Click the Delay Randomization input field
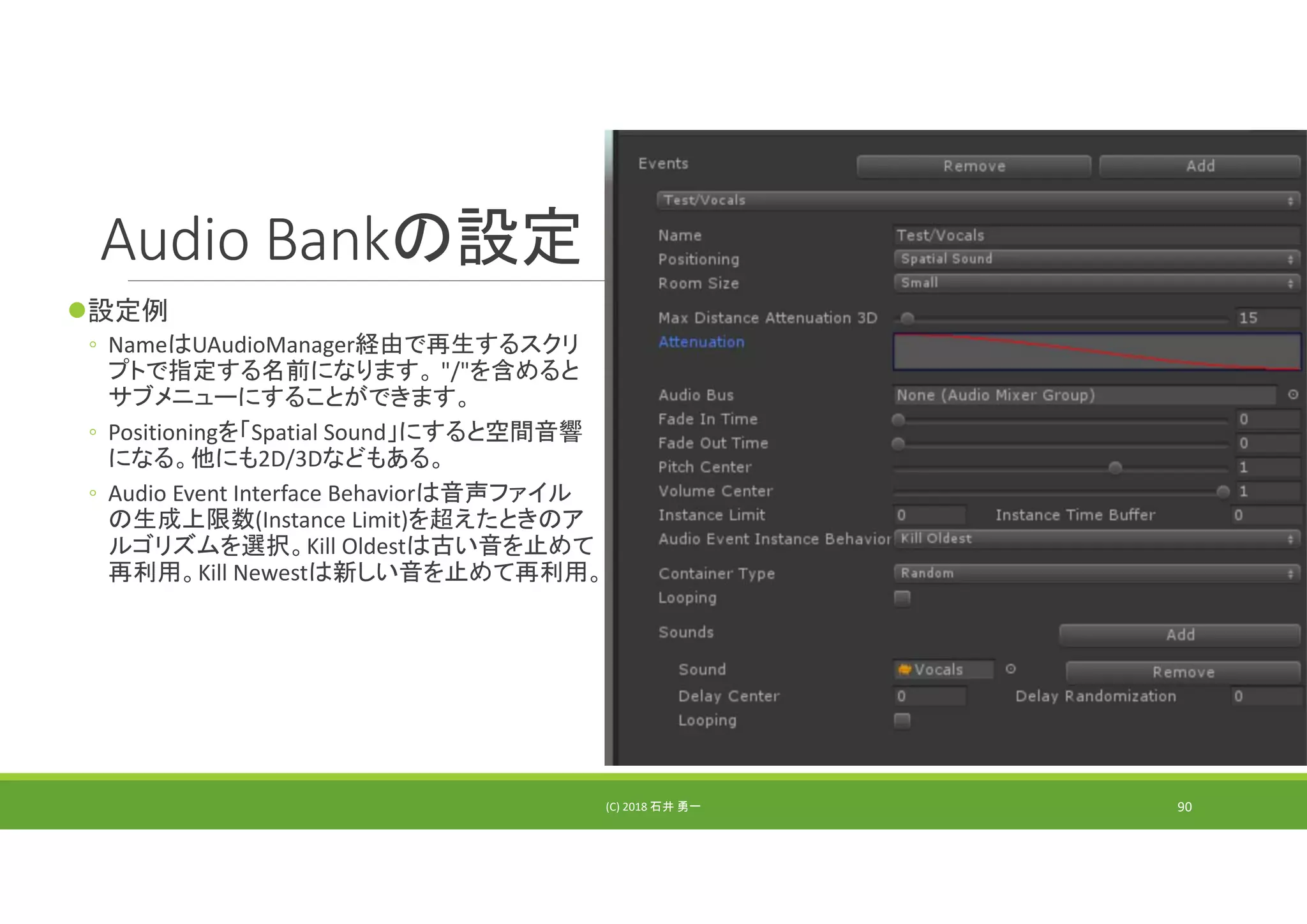1307x924 pixels. (x=1266, y=696)
